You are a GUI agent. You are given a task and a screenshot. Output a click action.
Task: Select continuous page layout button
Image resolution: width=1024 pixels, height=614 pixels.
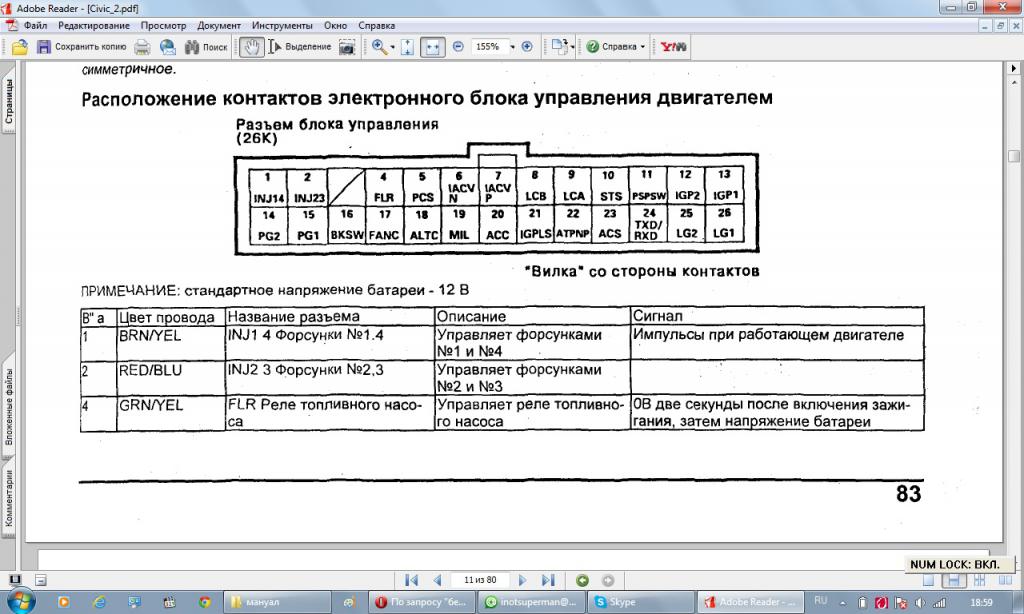click(953, 580)
